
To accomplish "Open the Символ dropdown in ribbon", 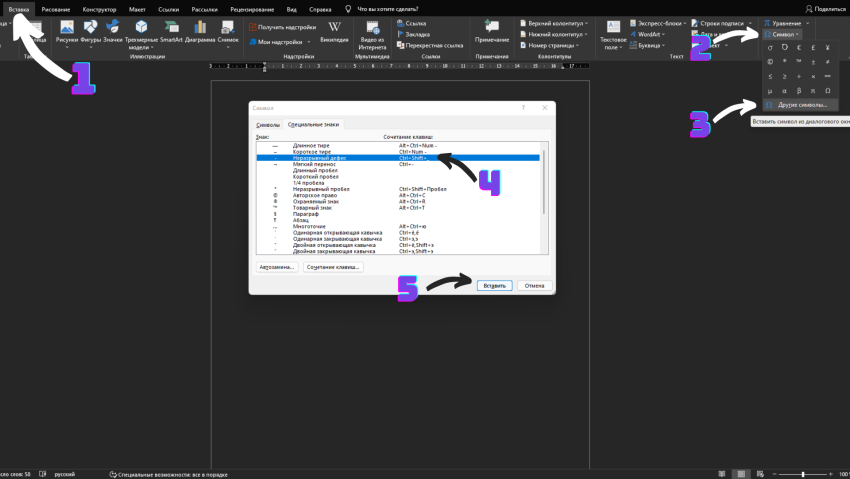I will (x=781, y=34).
